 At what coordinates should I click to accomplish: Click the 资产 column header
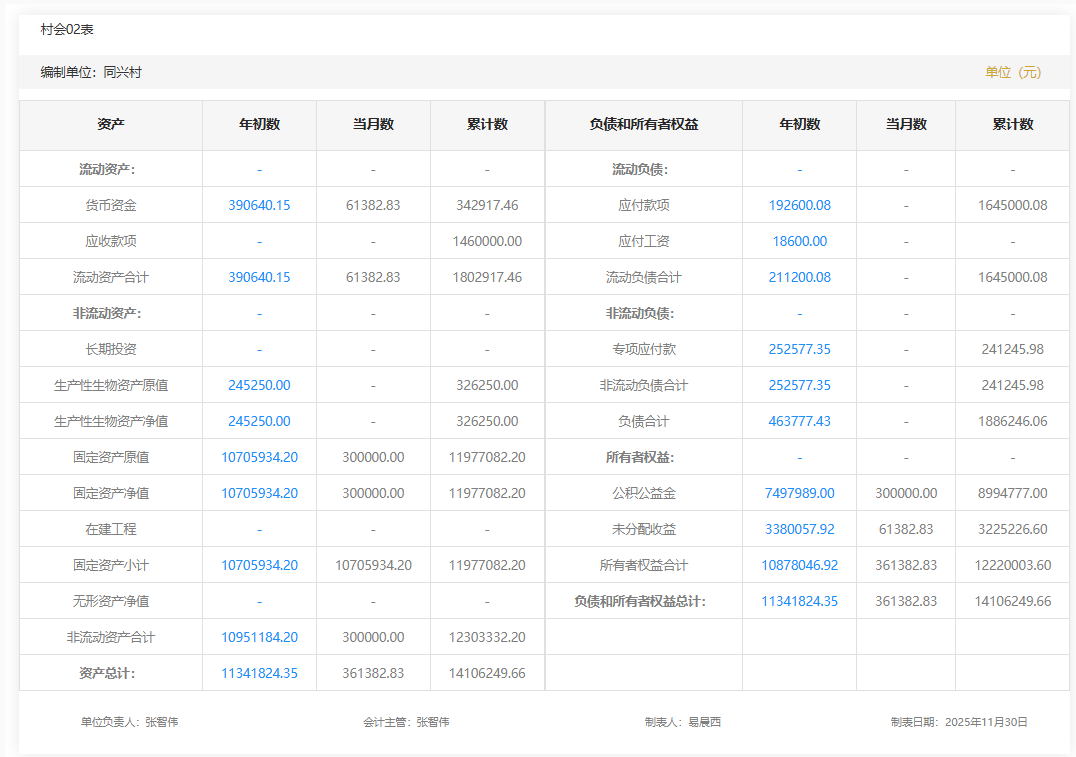pos(111,124)
